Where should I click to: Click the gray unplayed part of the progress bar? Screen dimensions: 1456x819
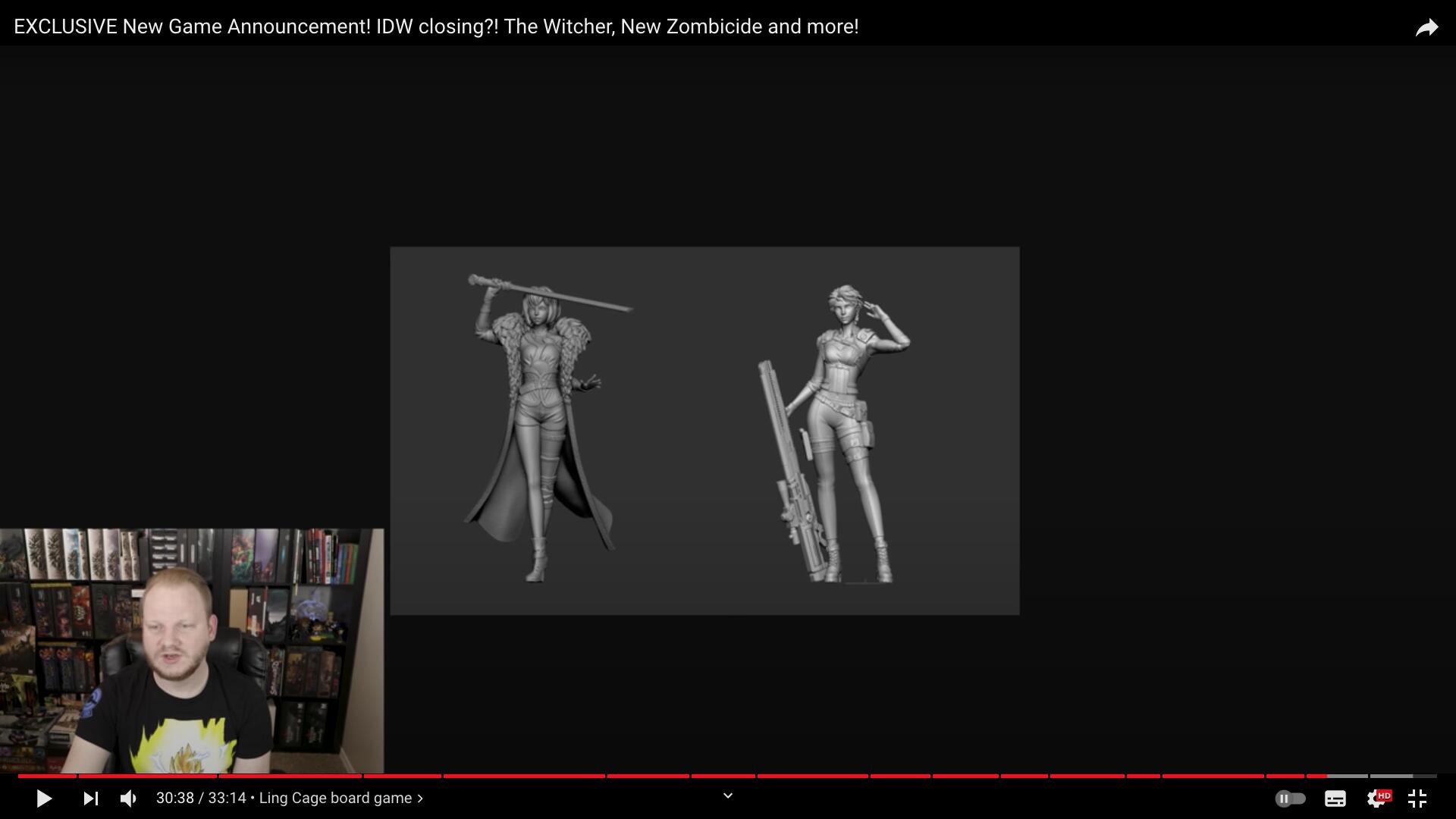[x=1382, y=776]
